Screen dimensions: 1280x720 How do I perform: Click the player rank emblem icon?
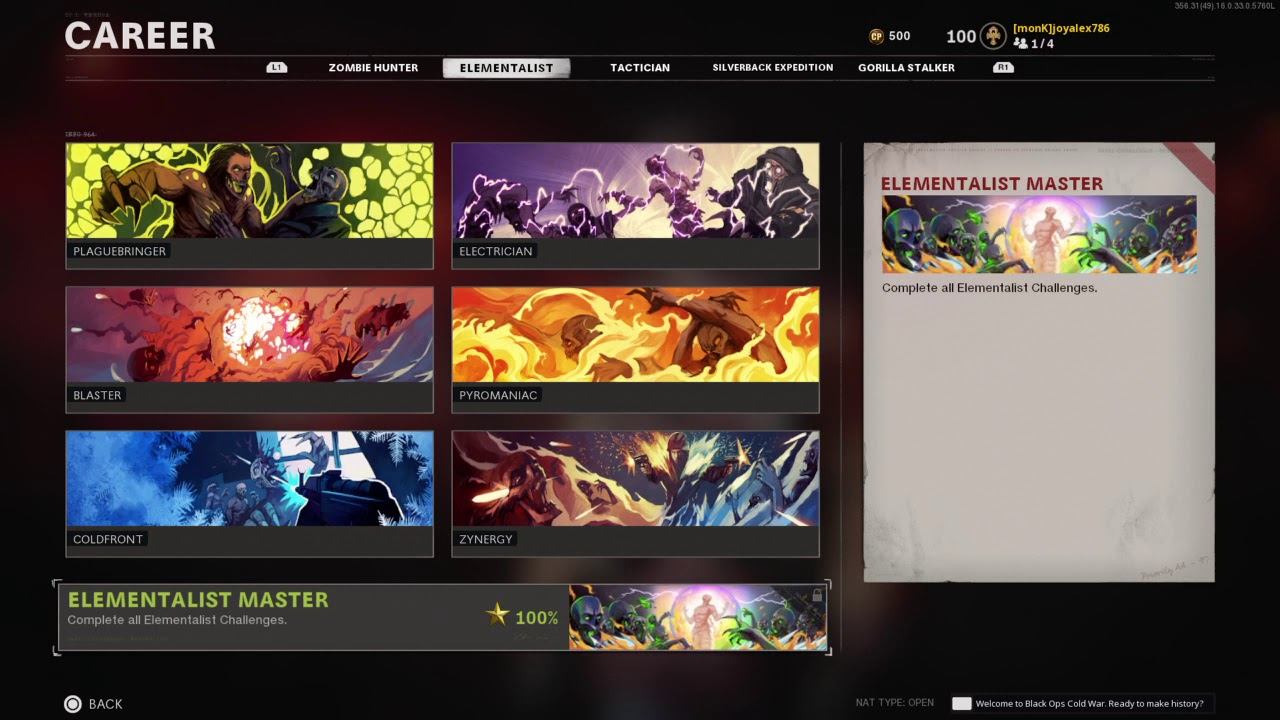[x=993, y=36]
